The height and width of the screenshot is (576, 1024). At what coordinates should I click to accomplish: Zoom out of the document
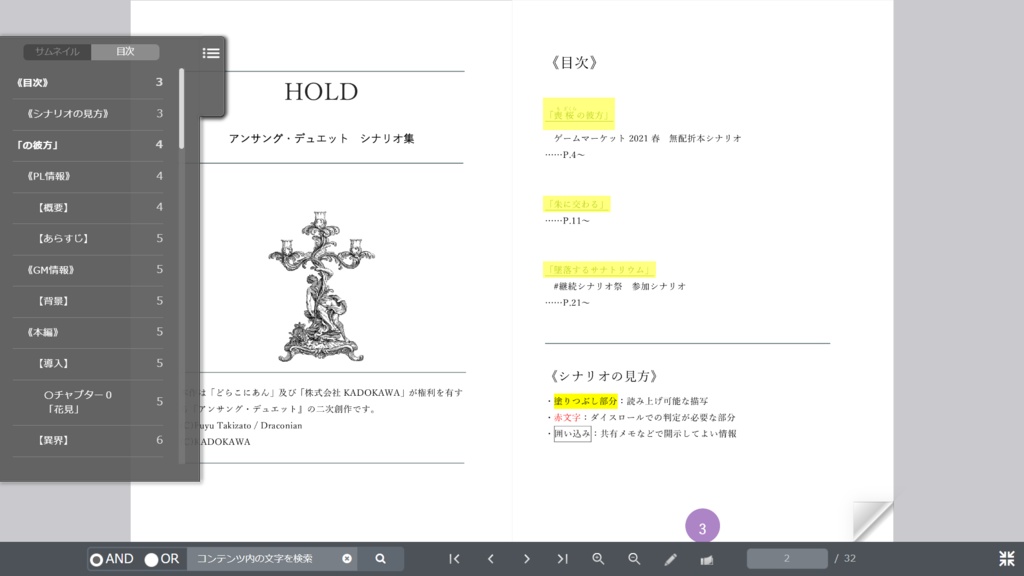635,558
